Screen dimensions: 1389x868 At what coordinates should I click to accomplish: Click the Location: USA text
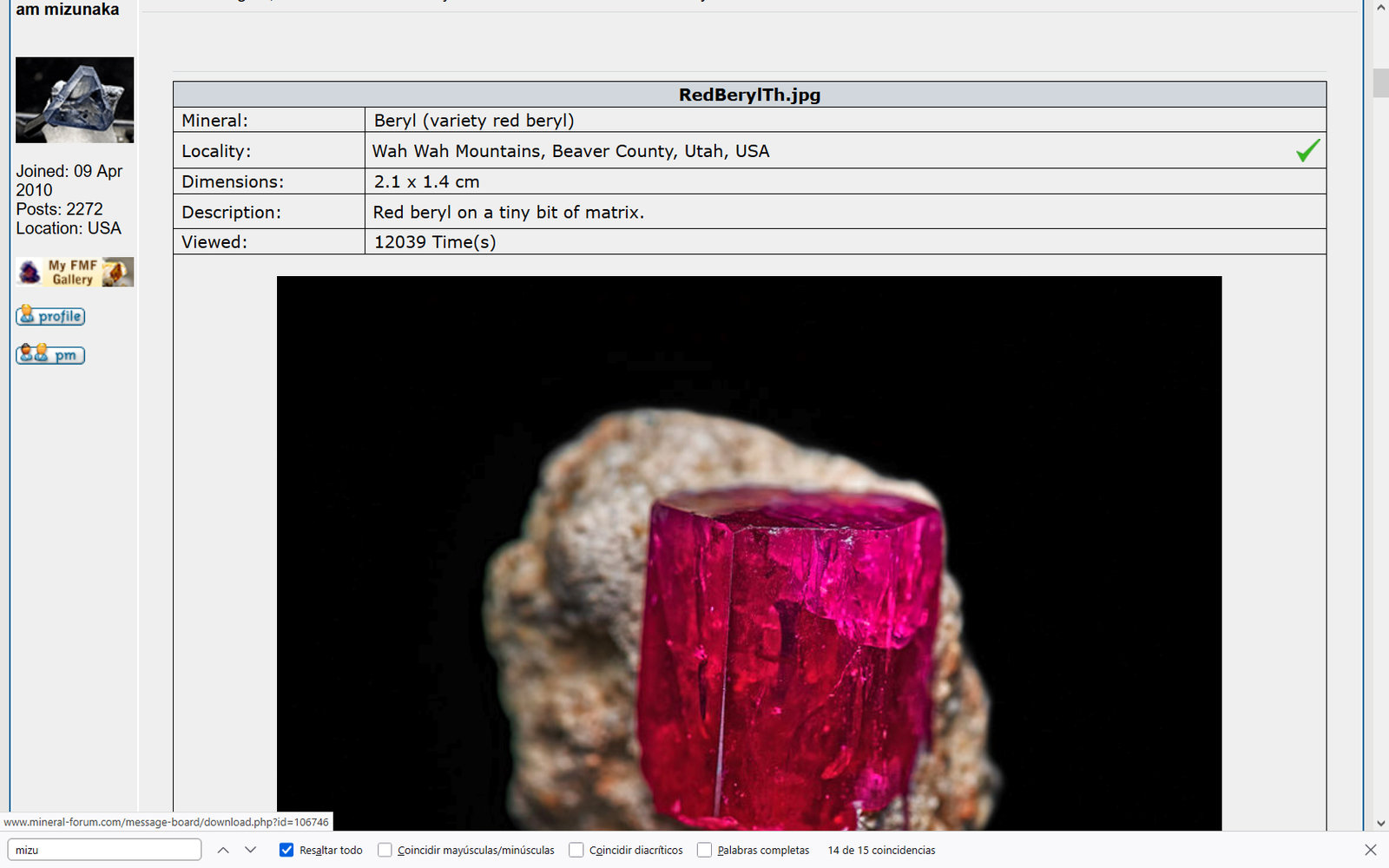69,228
